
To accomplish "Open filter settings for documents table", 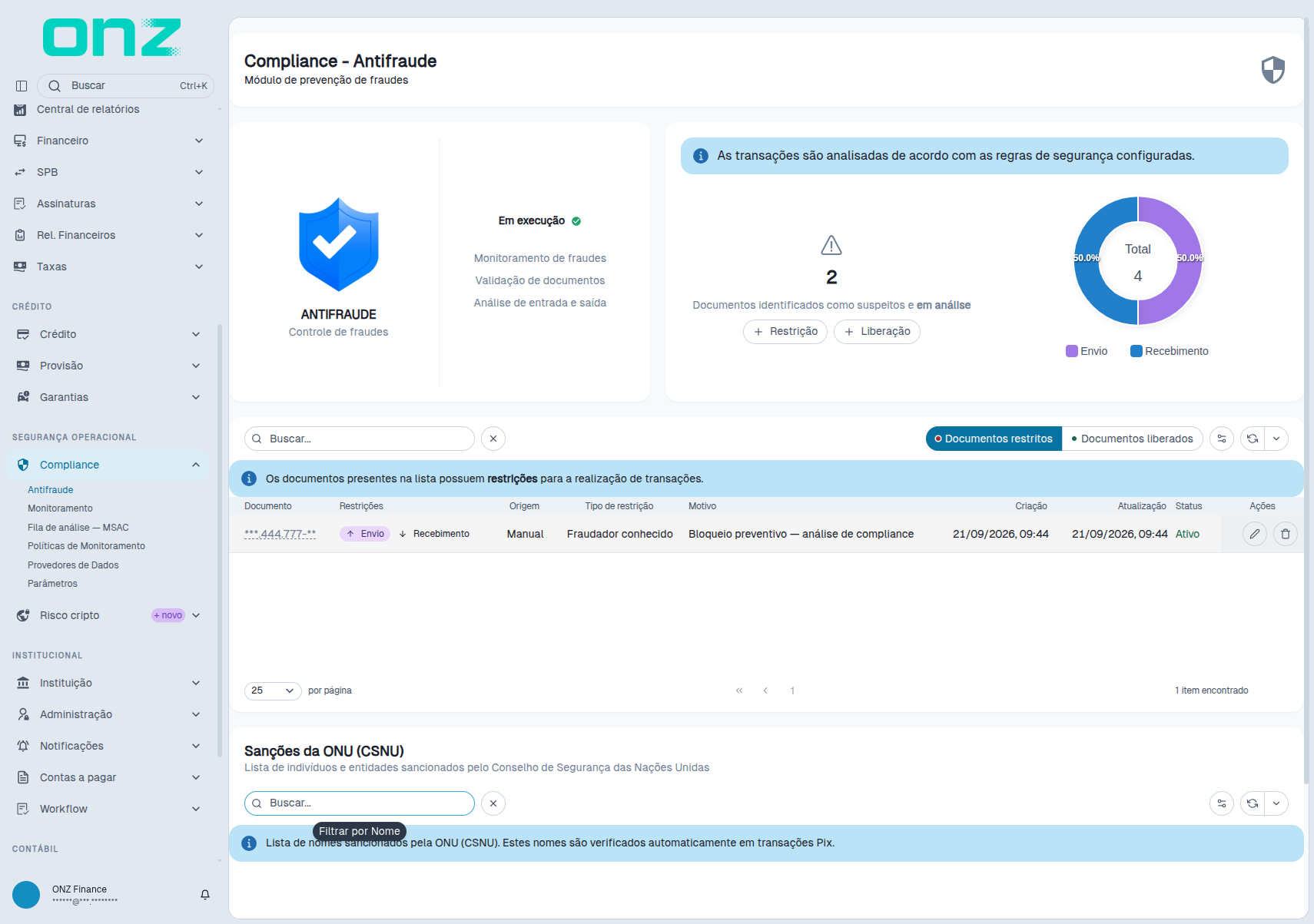I will tap(1222, 439).
